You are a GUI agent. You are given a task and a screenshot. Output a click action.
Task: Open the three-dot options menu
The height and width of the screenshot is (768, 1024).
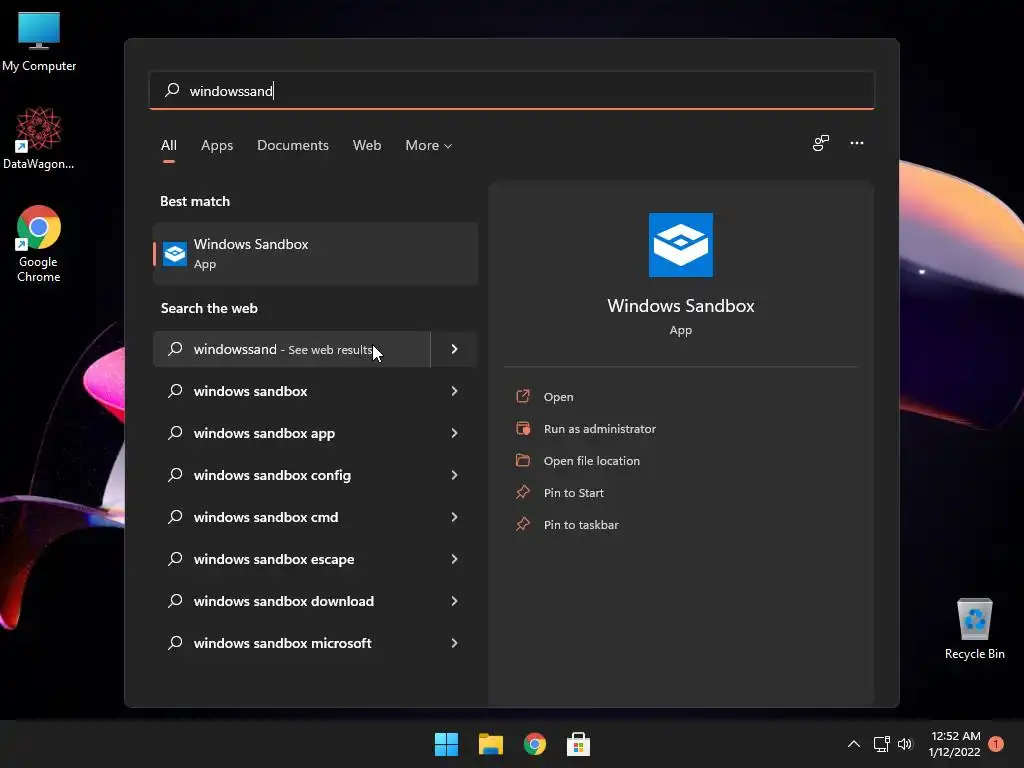click(x=857, y=143)
